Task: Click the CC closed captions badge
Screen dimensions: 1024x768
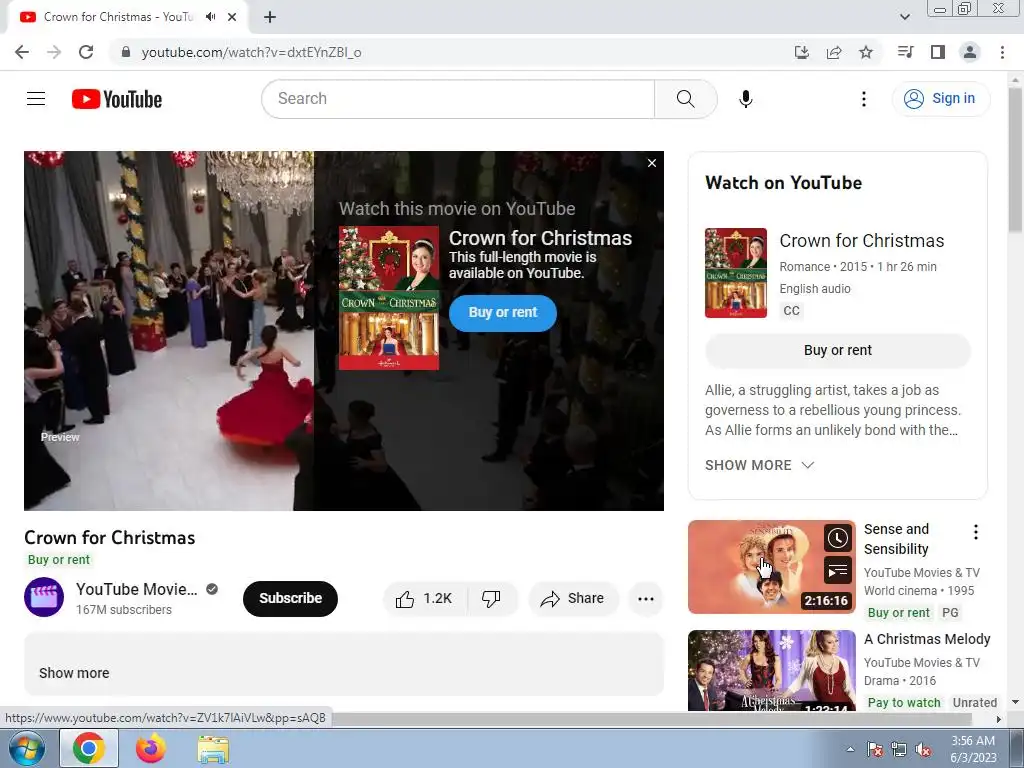Action: [791, 311]
